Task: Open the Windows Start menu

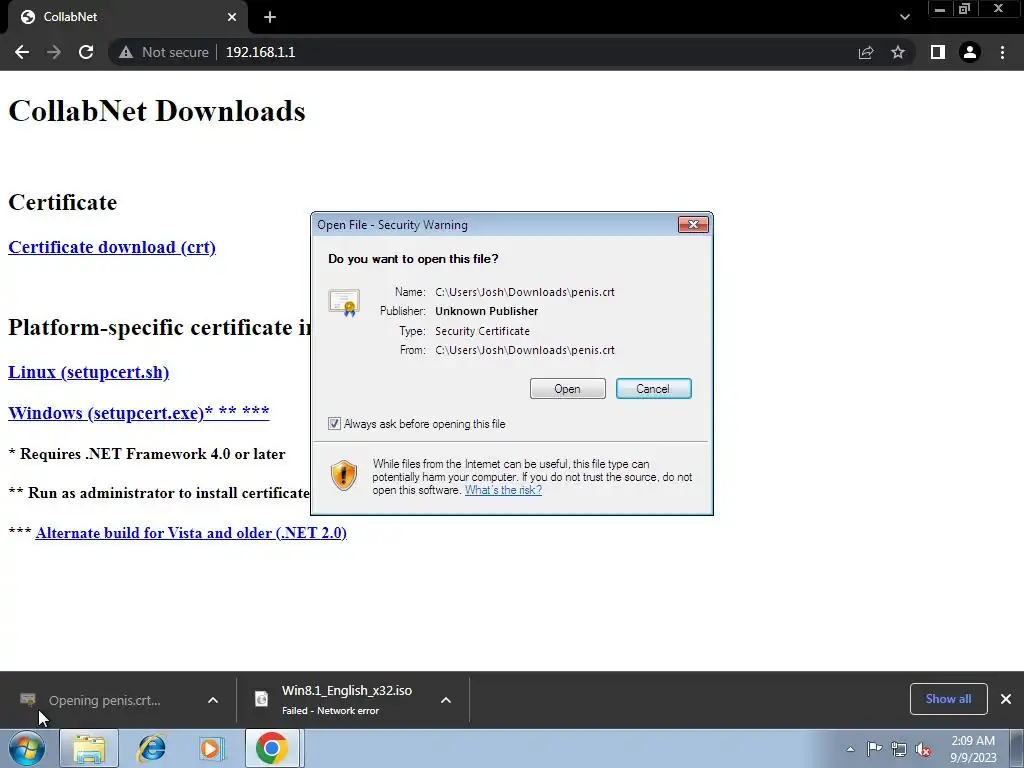Action: tap(27, 748)
